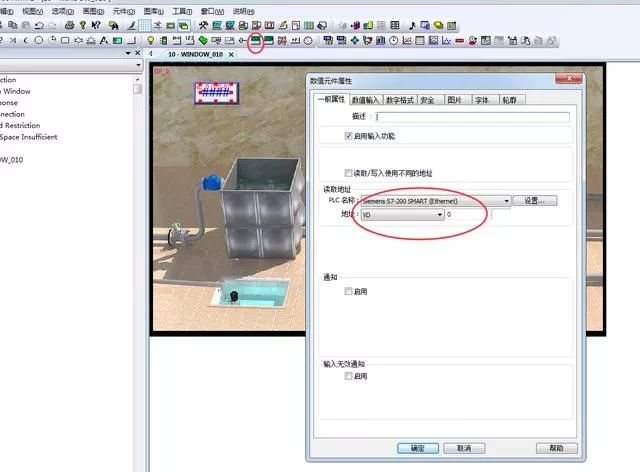Click the black table grid icon

coord(395,25)
